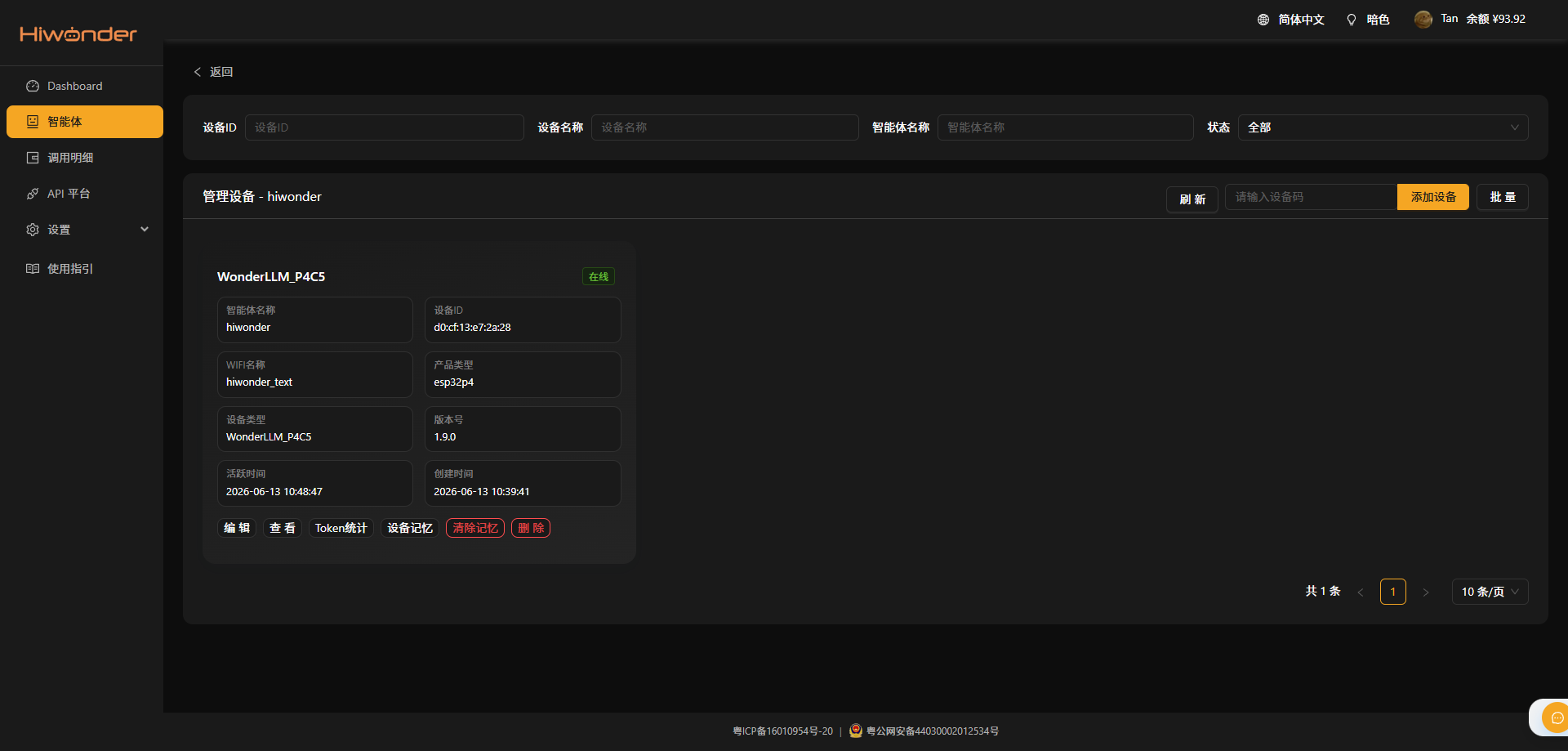Click the lightbulb theme icon
The image size is (1568, 751).
coord(1352,20)
